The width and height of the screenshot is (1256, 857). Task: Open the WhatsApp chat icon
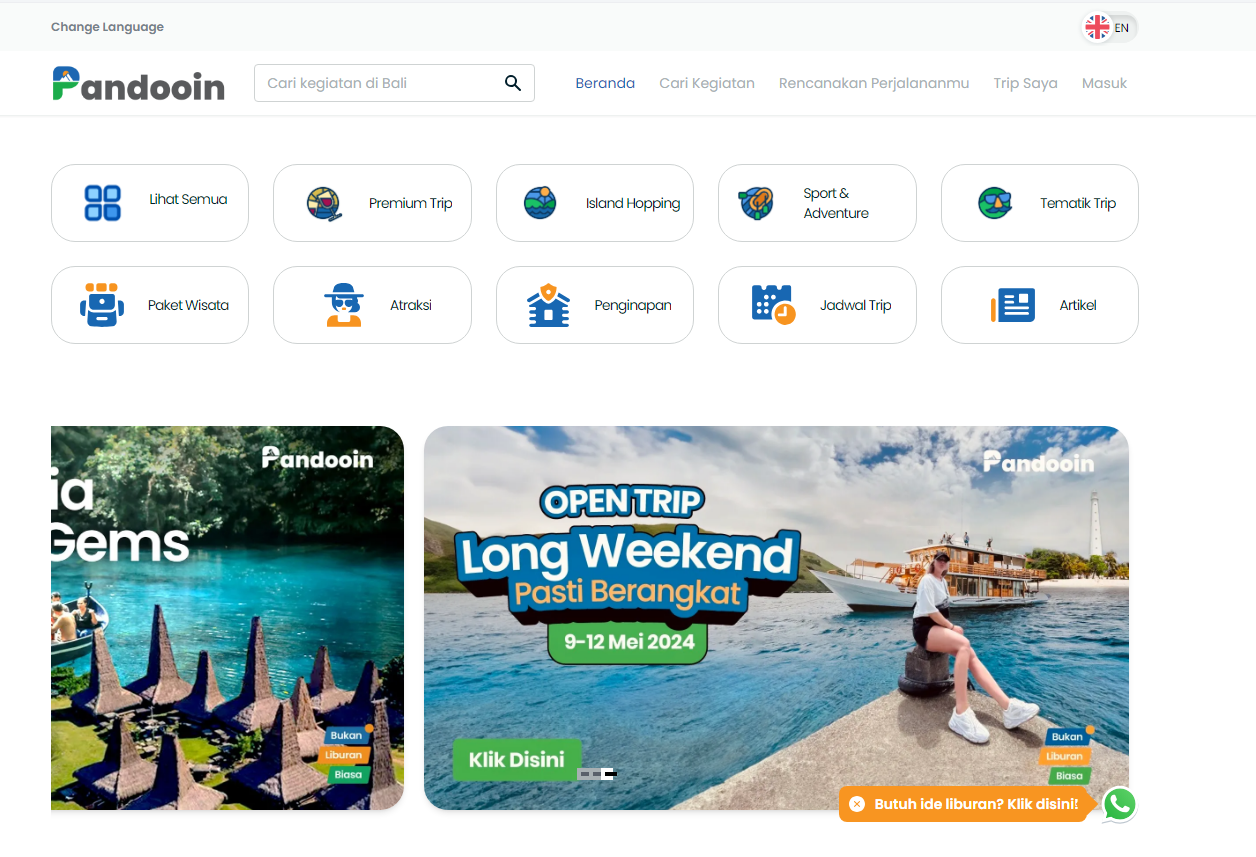click(x=1119, y=804)
